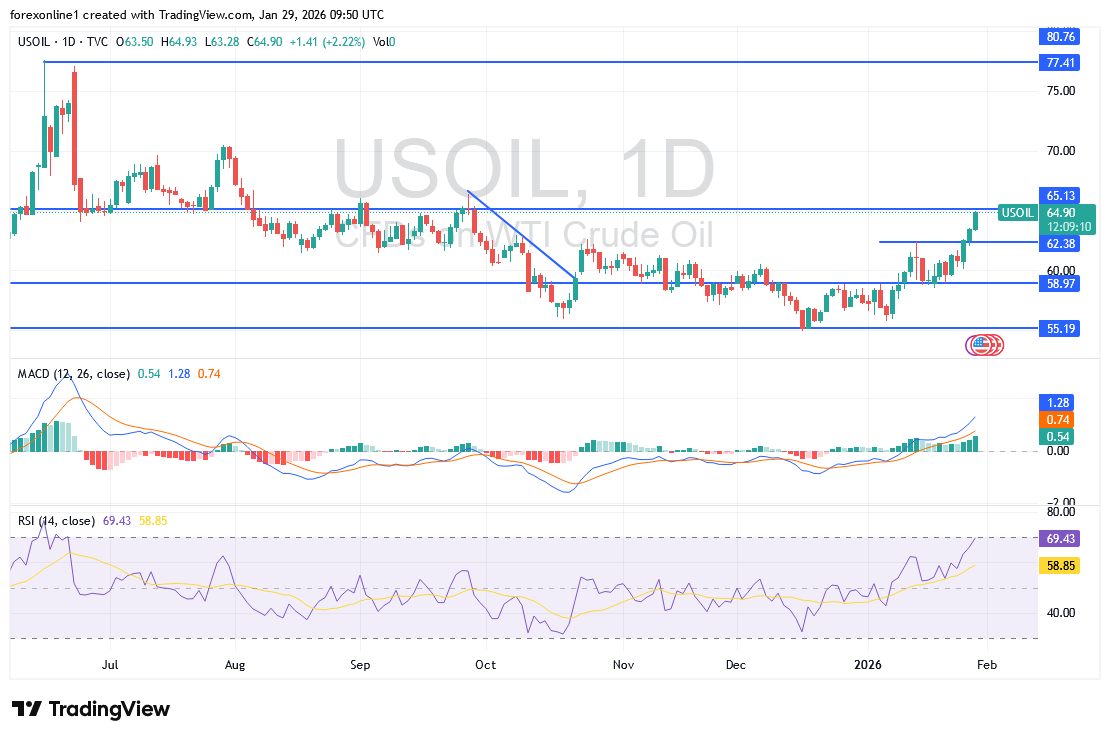Select the descending blue trend line in October
This screenshot has width=1110, height=739.
pyautogui.click(x=522, y=235)
